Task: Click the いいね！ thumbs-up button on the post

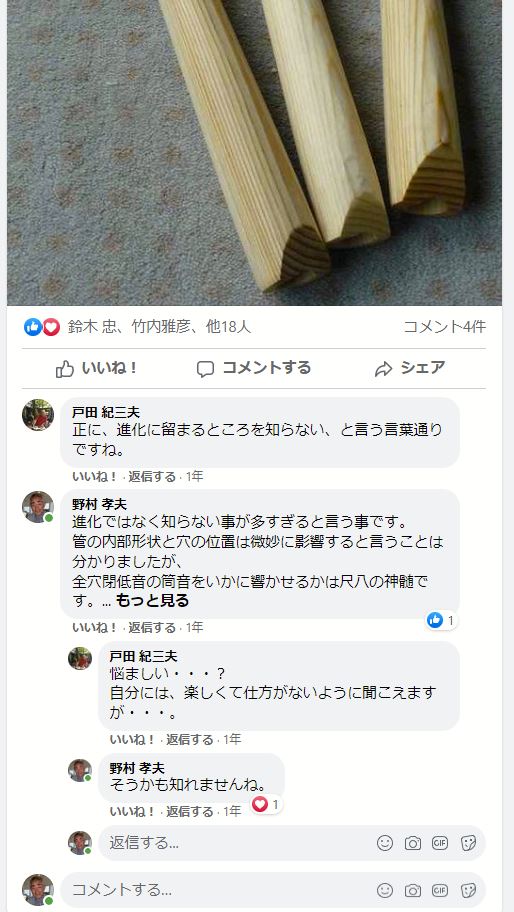Action: point(97,368)
